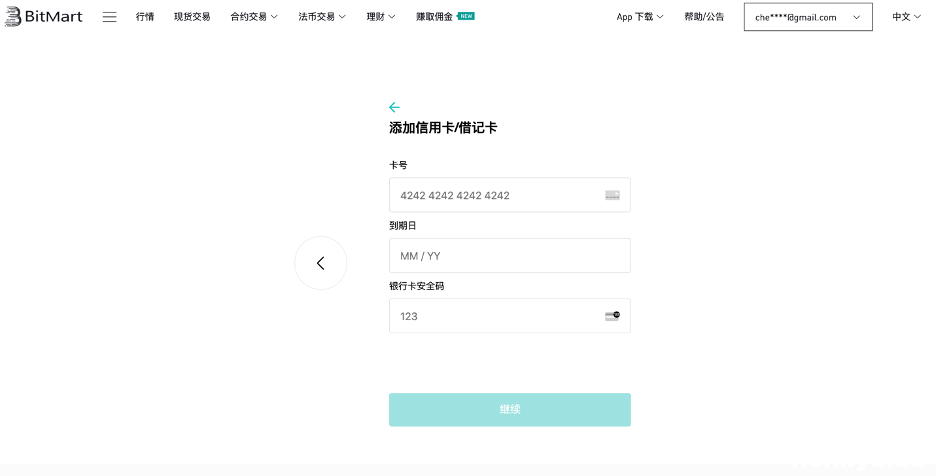Click the circular previous chevron button
The height and width of the screenshot is (476, 936).
[x=320, y=263]
